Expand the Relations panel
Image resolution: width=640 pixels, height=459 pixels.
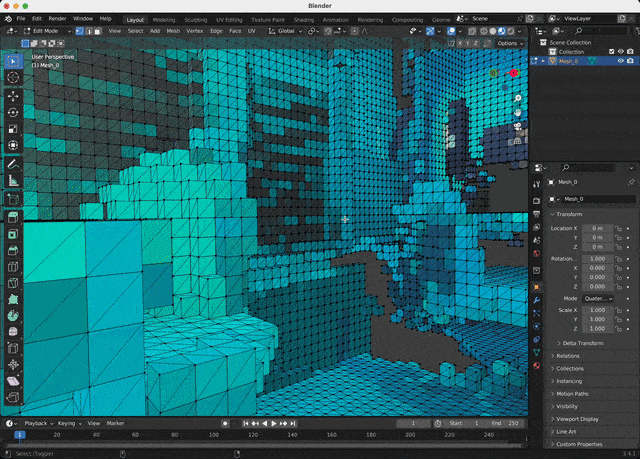(x=565, y=356)
